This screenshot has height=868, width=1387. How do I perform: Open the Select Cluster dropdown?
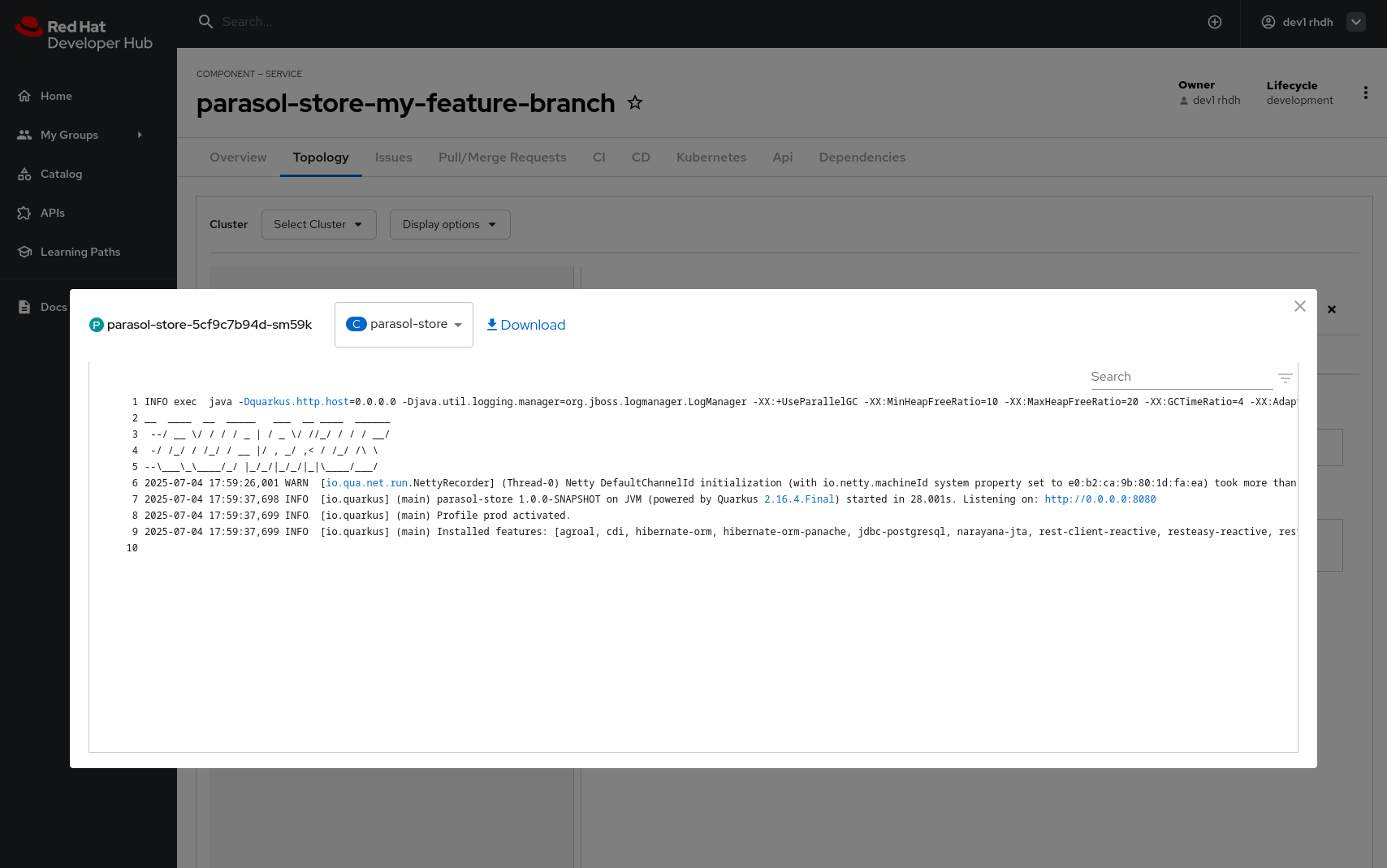pyautogui.click(x=318, y=224)
